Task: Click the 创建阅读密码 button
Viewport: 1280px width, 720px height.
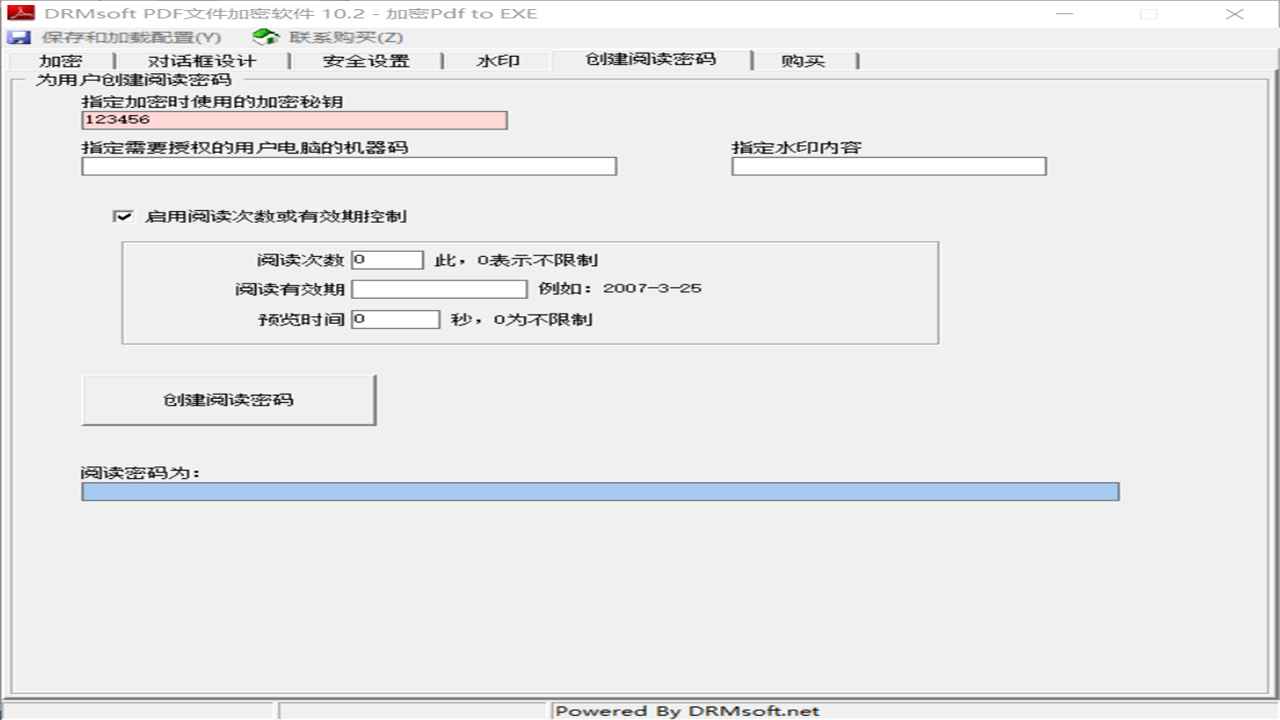Action: (228, 399)
